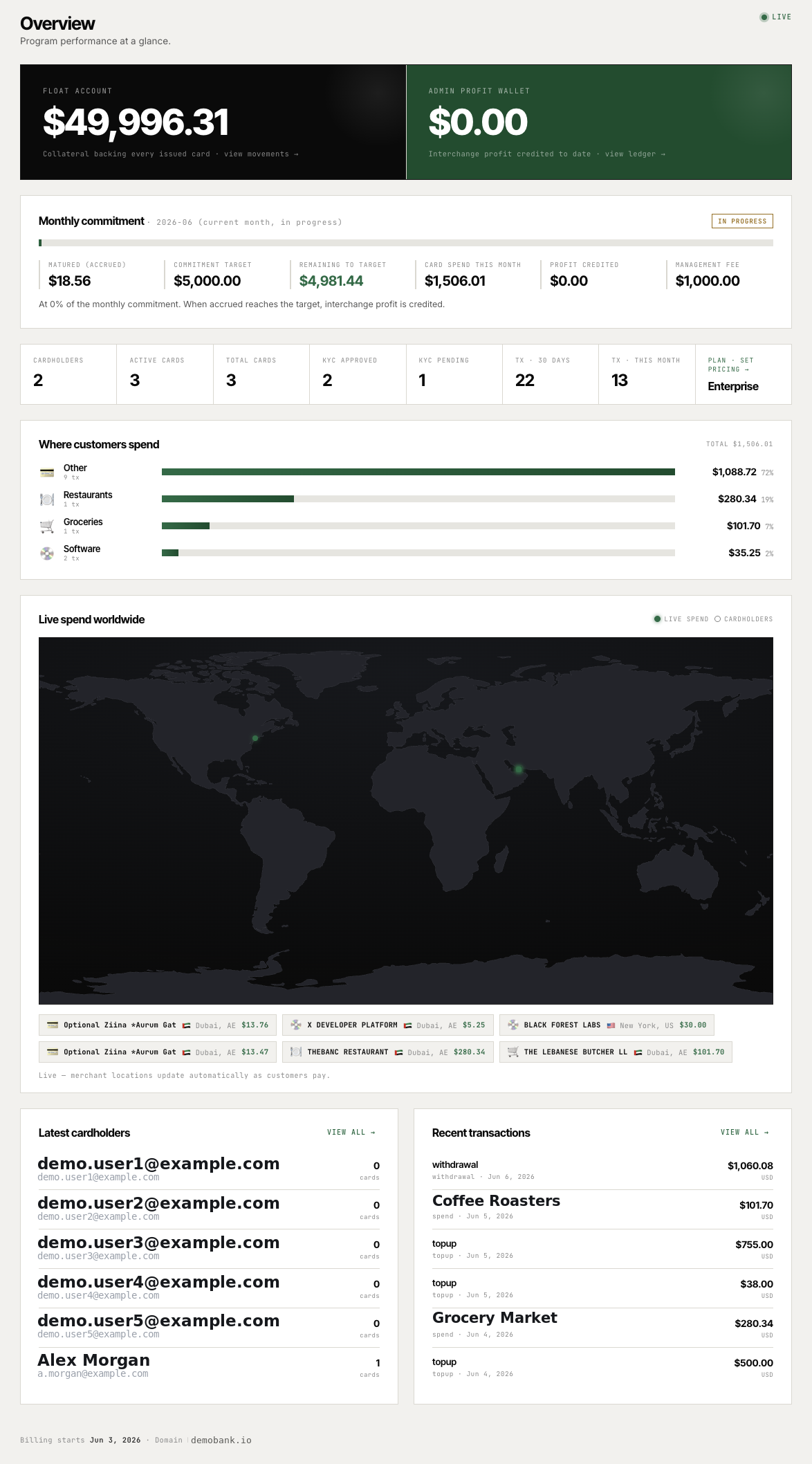
Task: Open view movements link in Float Account
Action: [261, 154]
